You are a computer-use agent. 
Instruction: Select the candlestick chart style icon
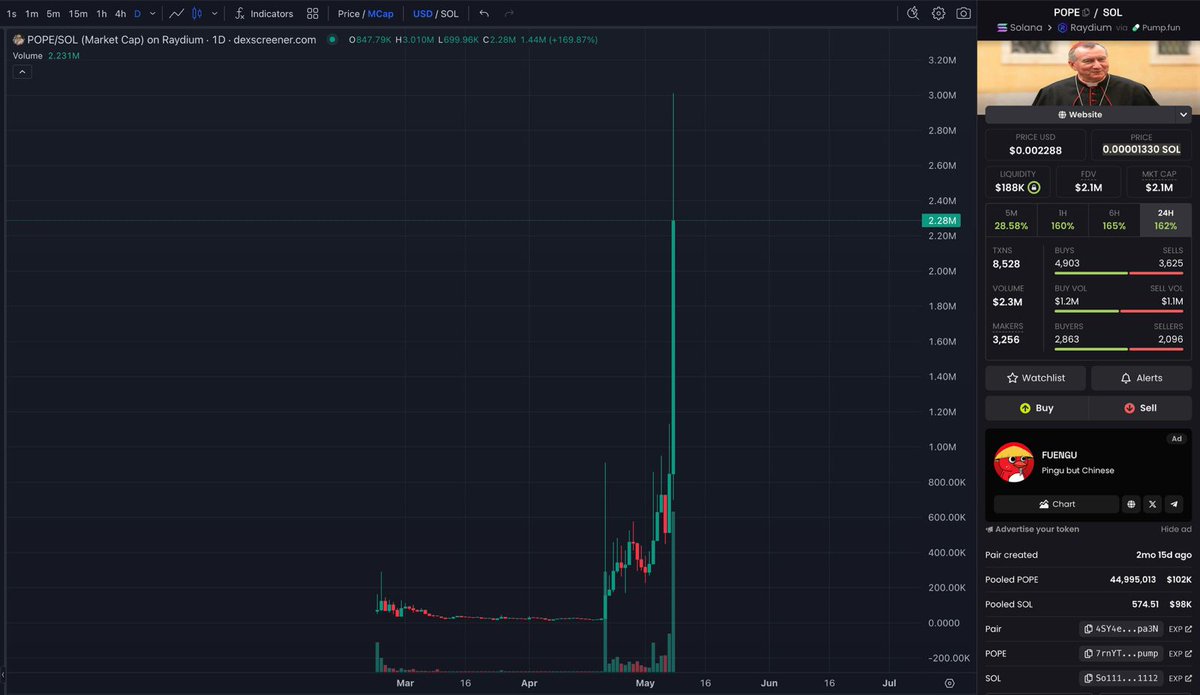pyautogui.click(x=197, y=14)
